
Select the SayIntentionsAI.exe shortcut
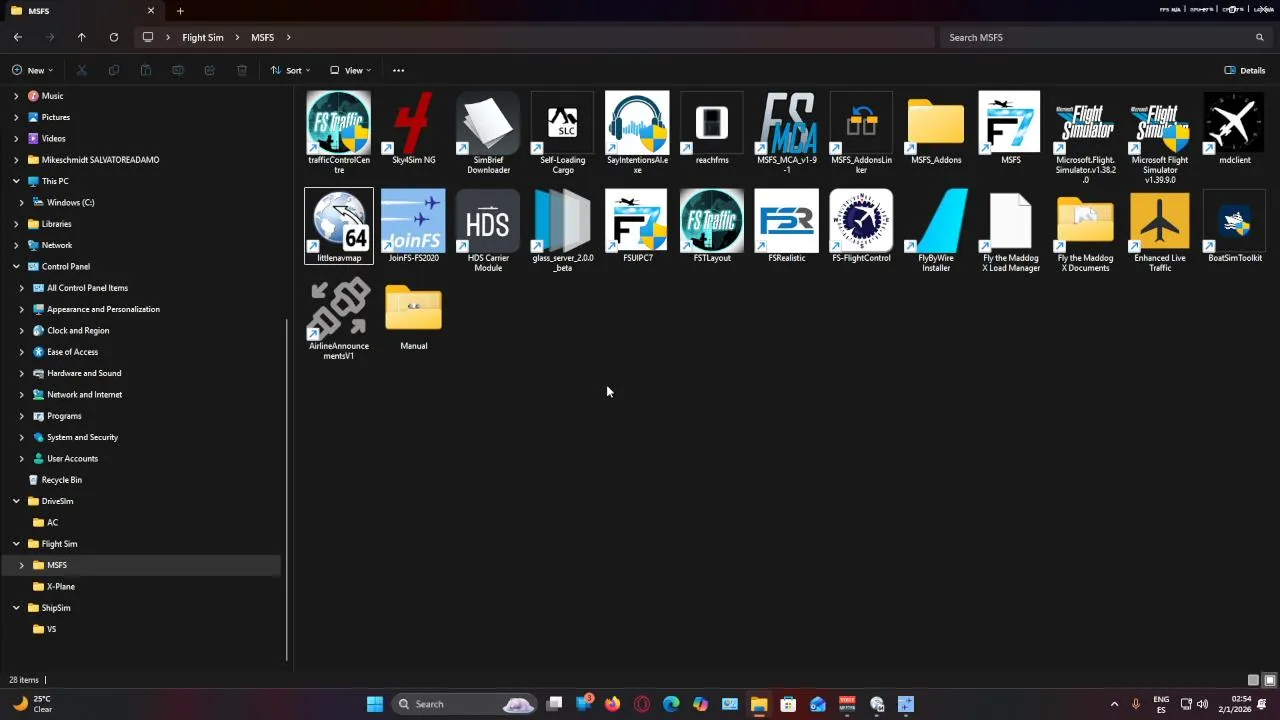pos(637,132)
